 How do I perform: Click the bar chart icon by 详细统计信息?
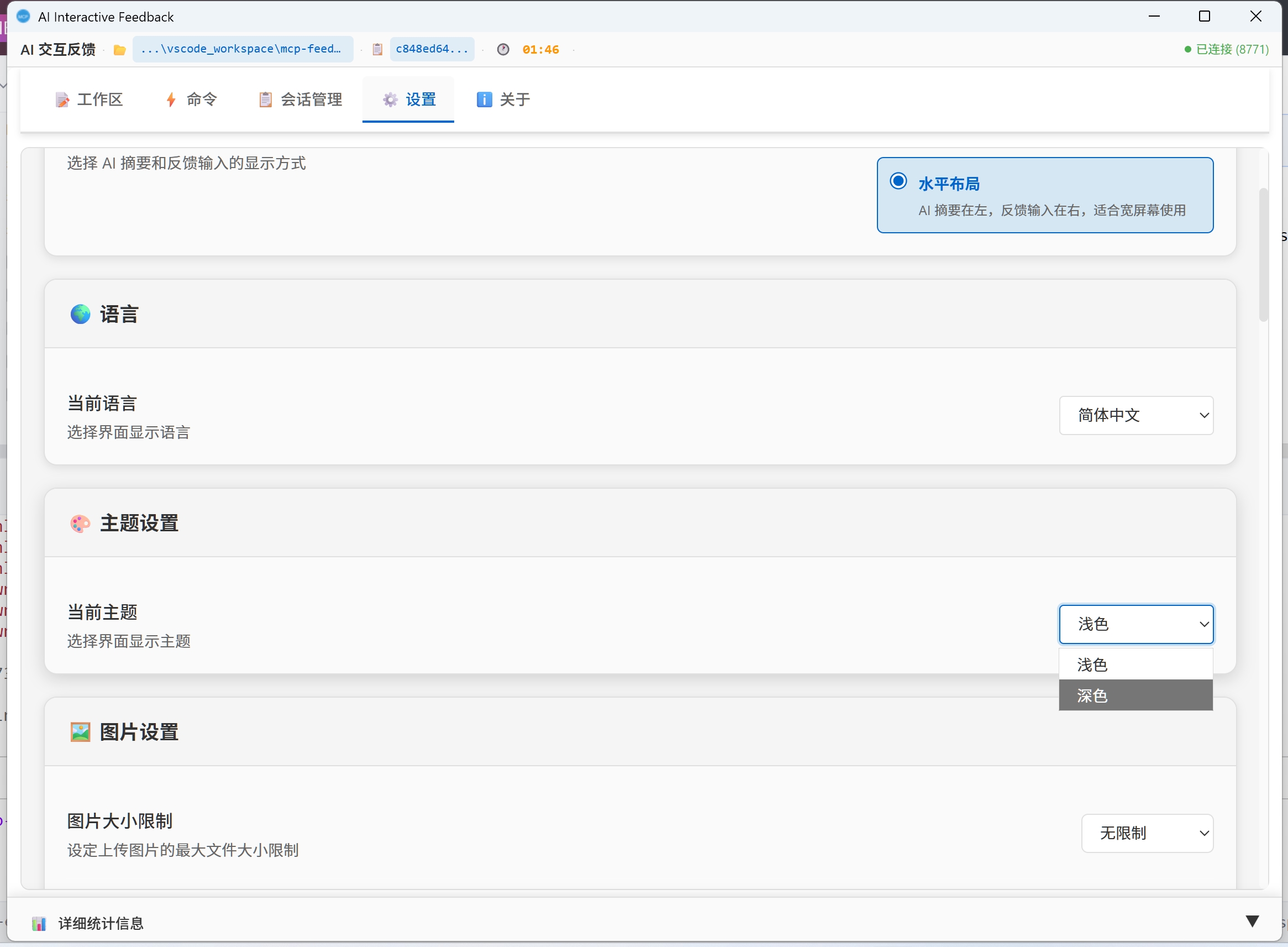tap(39, 923)
